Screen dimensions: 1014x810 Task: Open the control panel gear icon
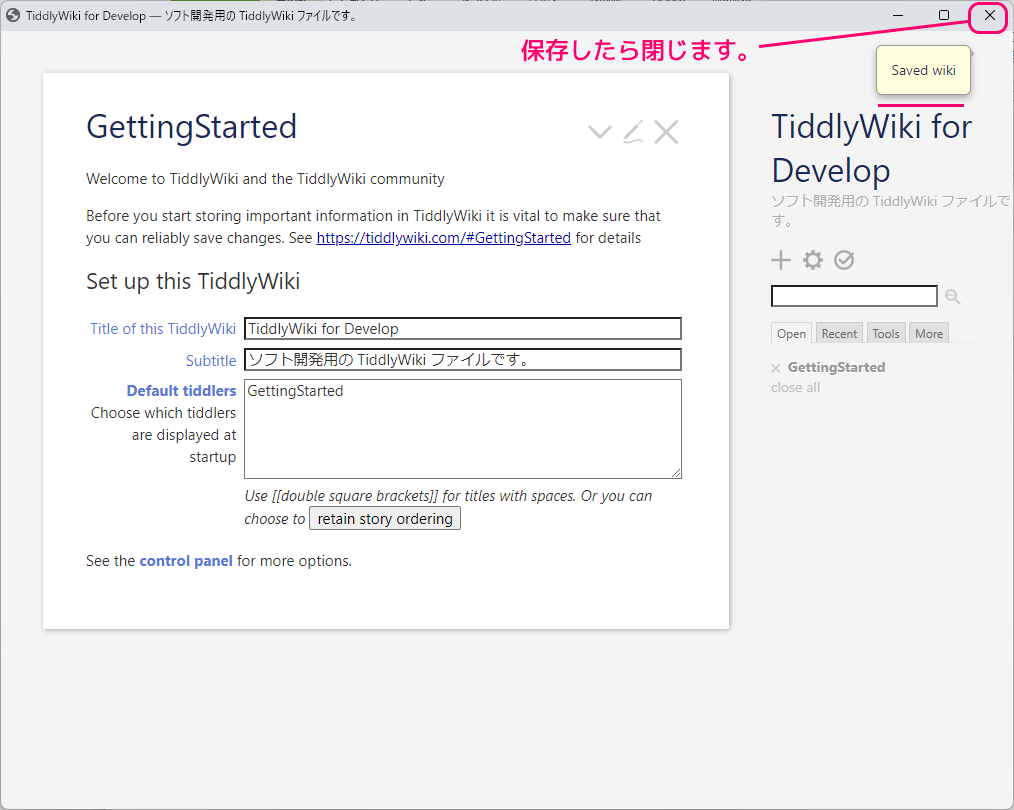(x=812, y=259)
